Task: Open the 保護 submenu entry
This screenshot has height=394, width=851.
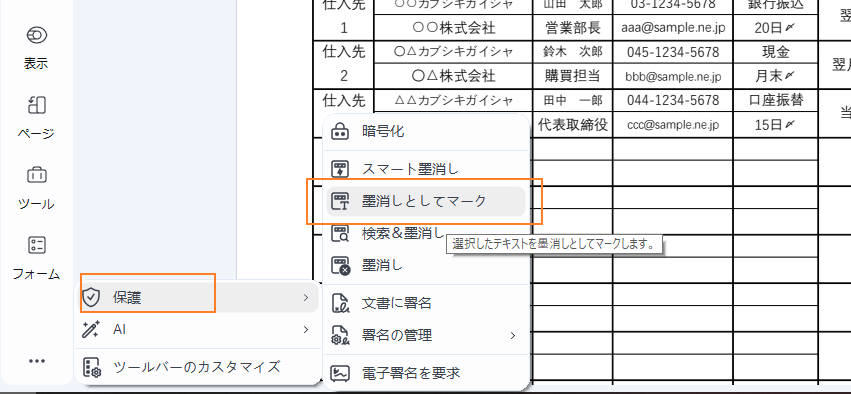Action: pyautogui.click(x=198, y=297)
